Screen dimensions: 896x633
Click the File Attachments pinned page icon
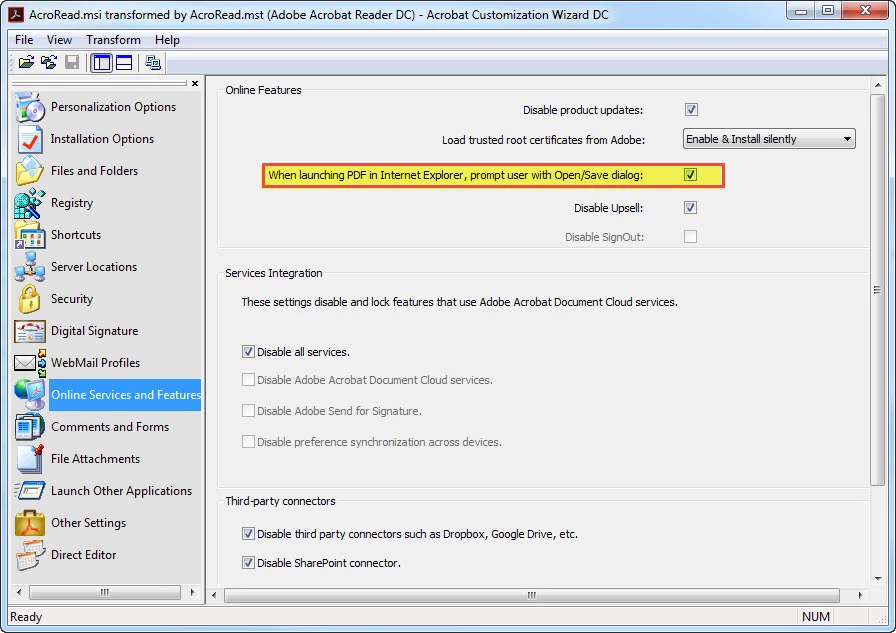coord(30,459)
